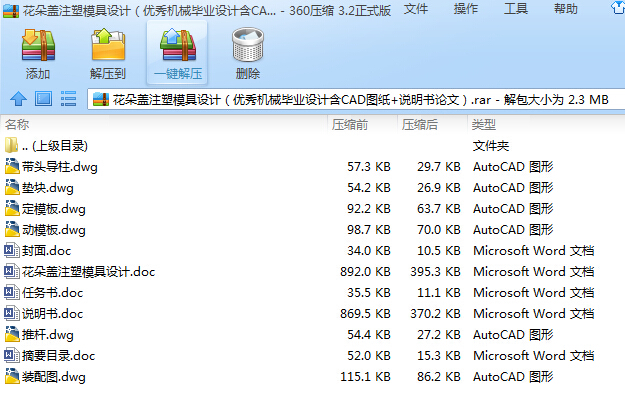This screenshot has width=625, height=395.
Task: Click the 删除 (Delete) trash icon
Action: (248, 45)
